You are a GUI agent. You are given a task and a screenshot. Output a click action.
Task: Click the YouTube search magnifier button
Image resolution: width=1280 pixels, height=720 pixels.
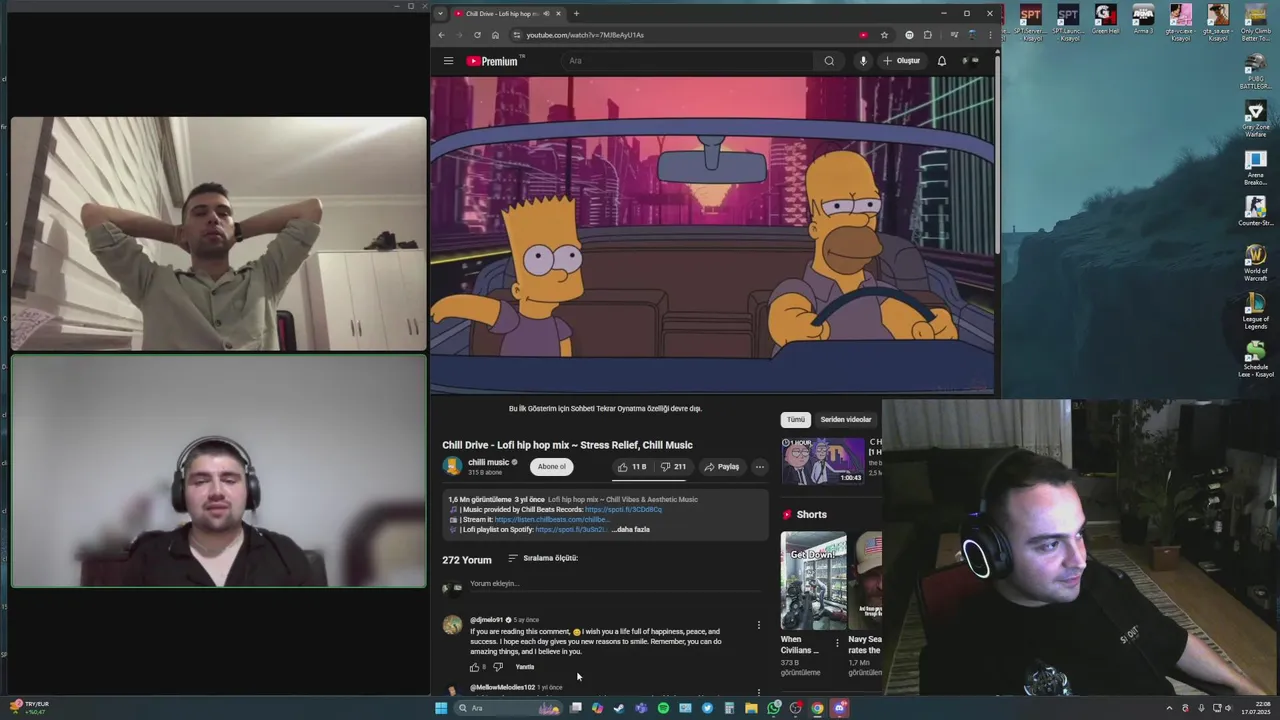829,61
